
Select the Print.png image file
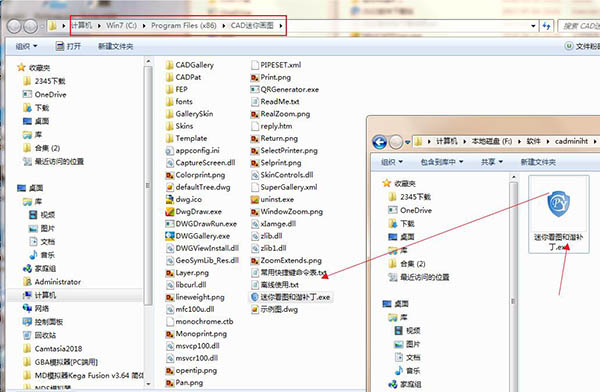pyautogui.click(x=271, y=77)
